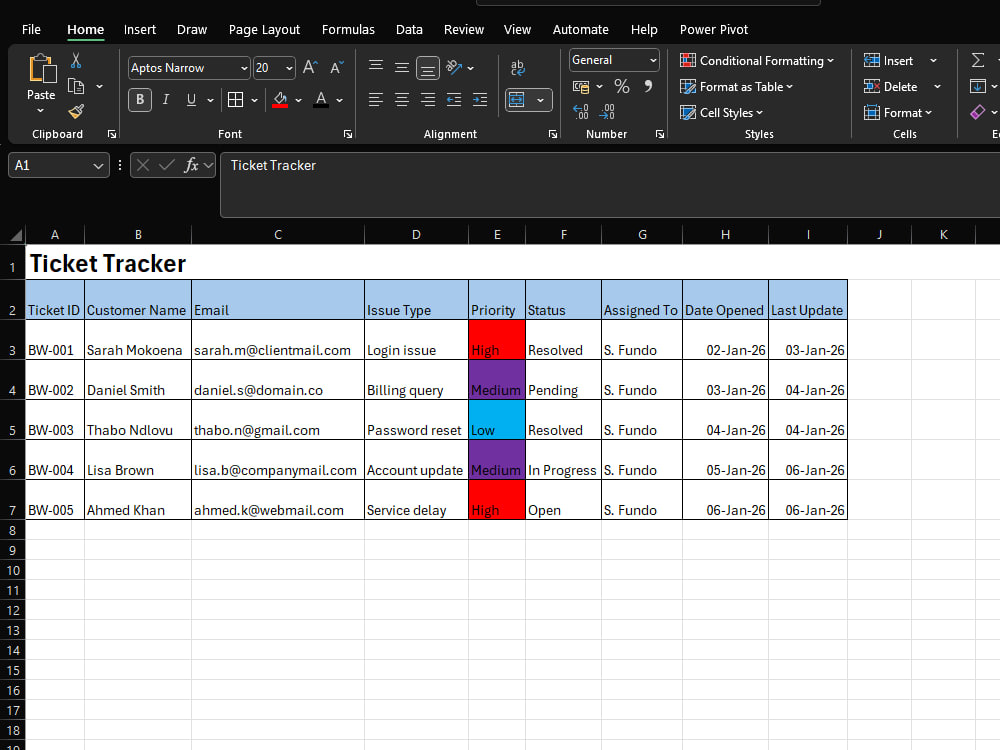This screenshot has height=750, width=1000.
Task: Apply borders using the Borders grid icon
Action: pyautogui.click(x=235, y=99)
